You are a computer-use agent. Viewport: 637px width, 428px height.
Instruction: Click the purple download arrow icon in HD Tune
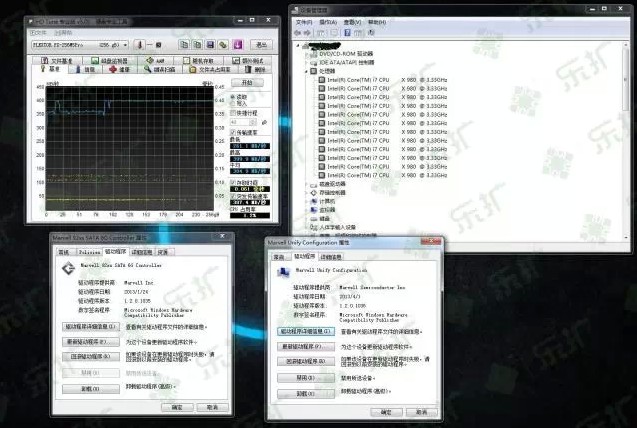[238, 45]
